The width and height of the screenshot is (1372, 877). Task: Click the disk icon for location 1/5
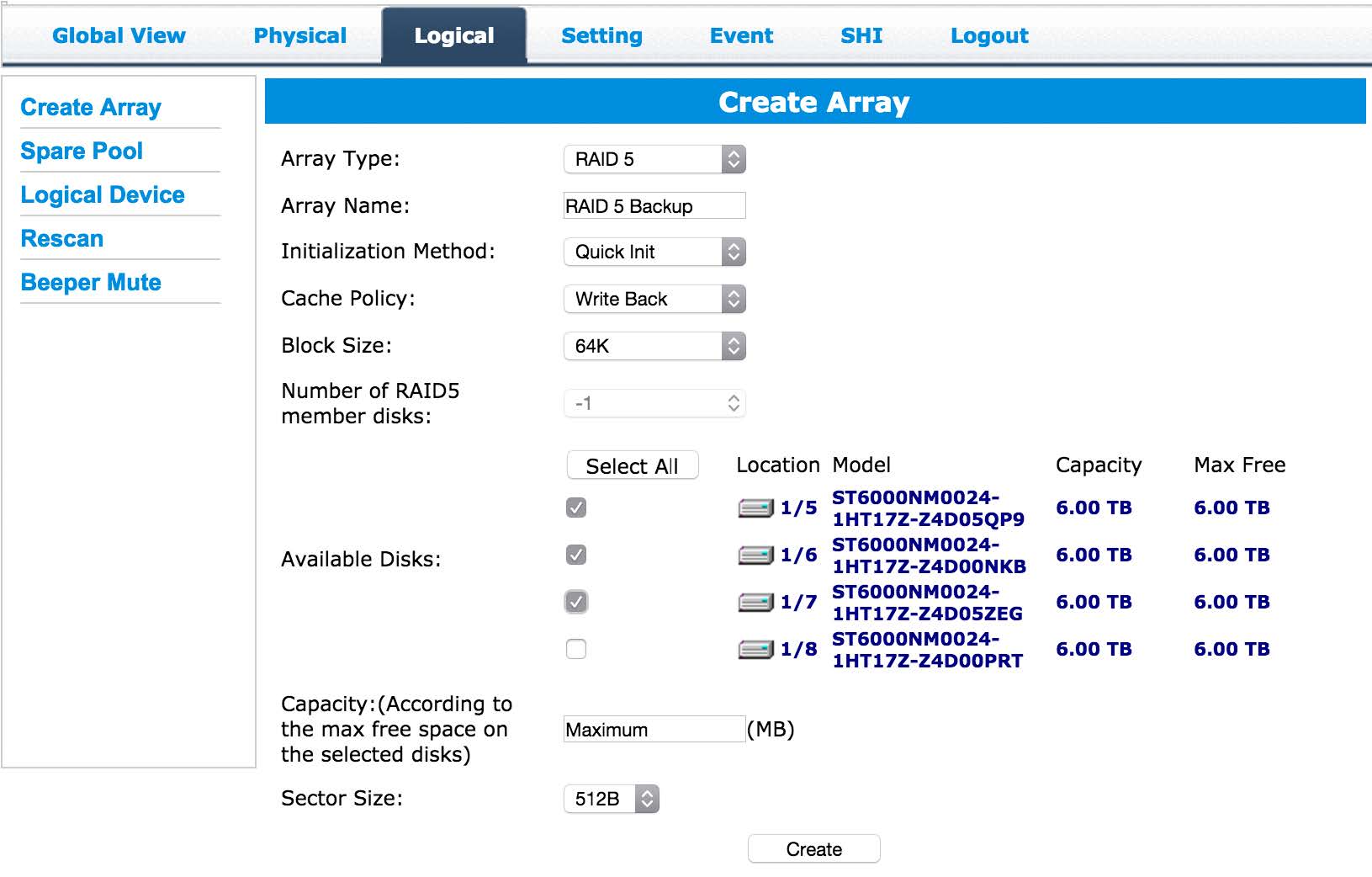click(755, 508)
